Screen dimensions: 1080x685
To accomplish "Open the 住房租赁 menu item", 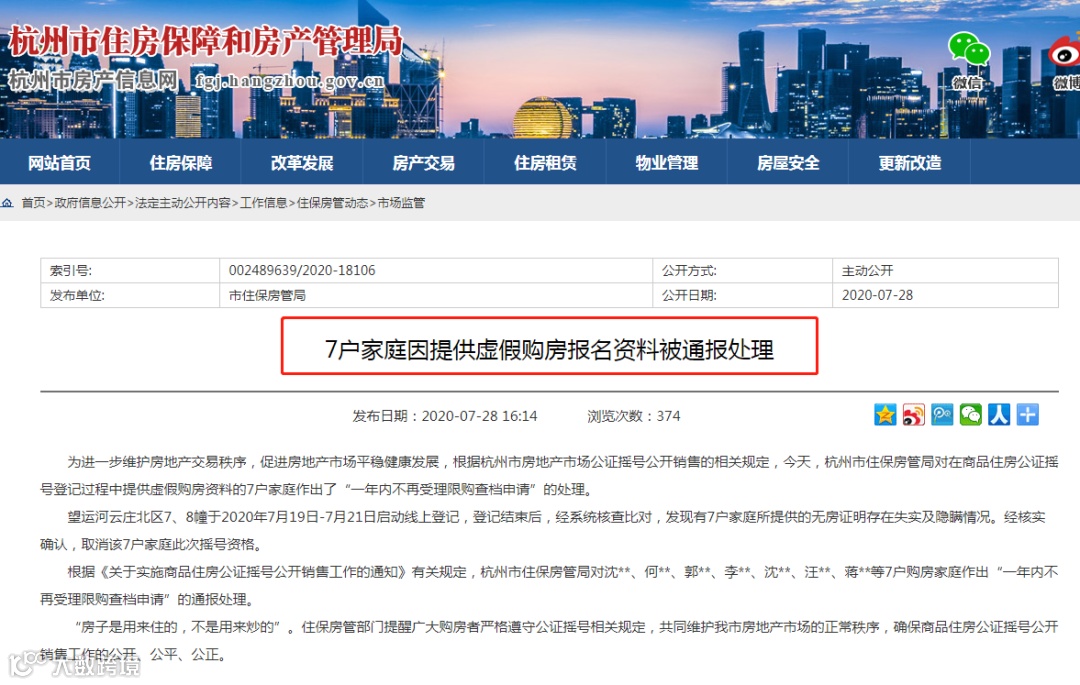I will pos(545,163).
